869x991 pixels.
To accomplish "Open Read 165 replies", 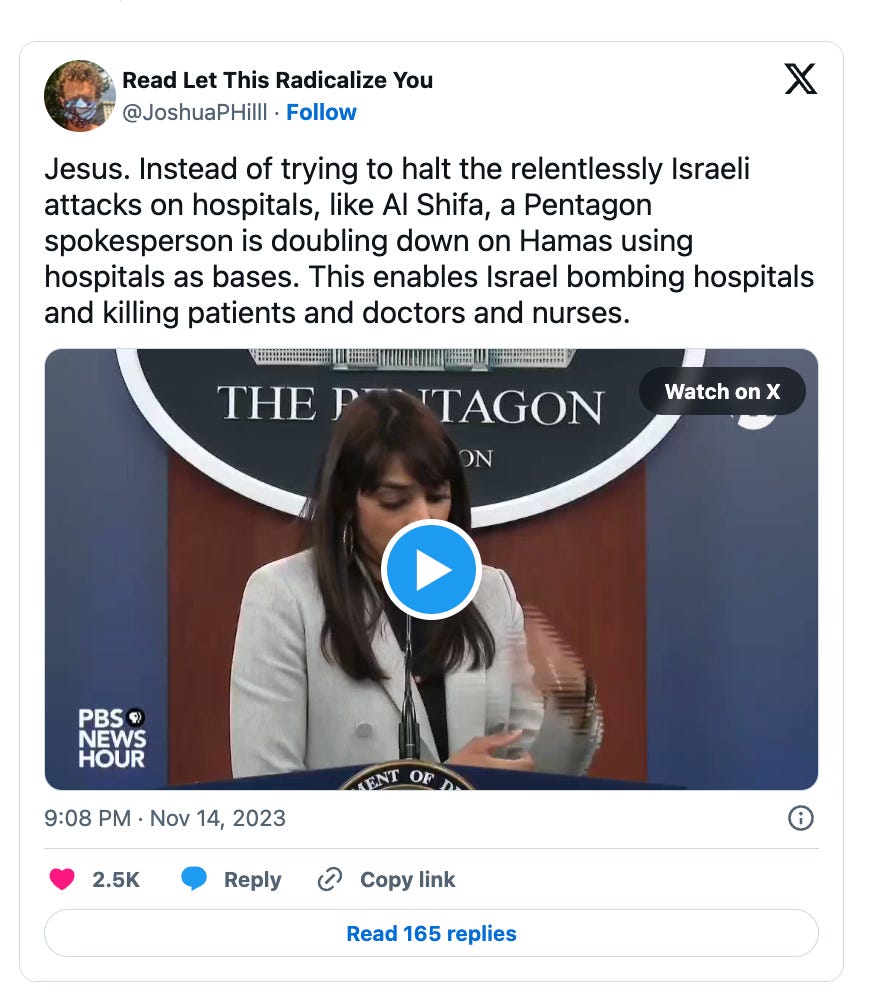I will tap(431, 933).
